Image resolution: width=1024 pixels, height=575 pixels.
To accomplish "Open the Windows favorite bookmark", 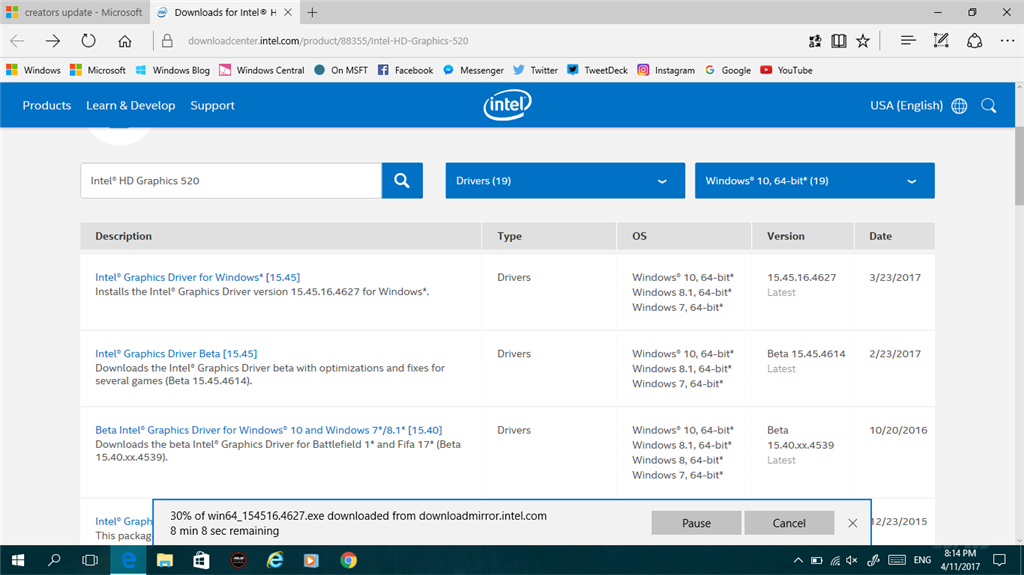I will [33, 70].
